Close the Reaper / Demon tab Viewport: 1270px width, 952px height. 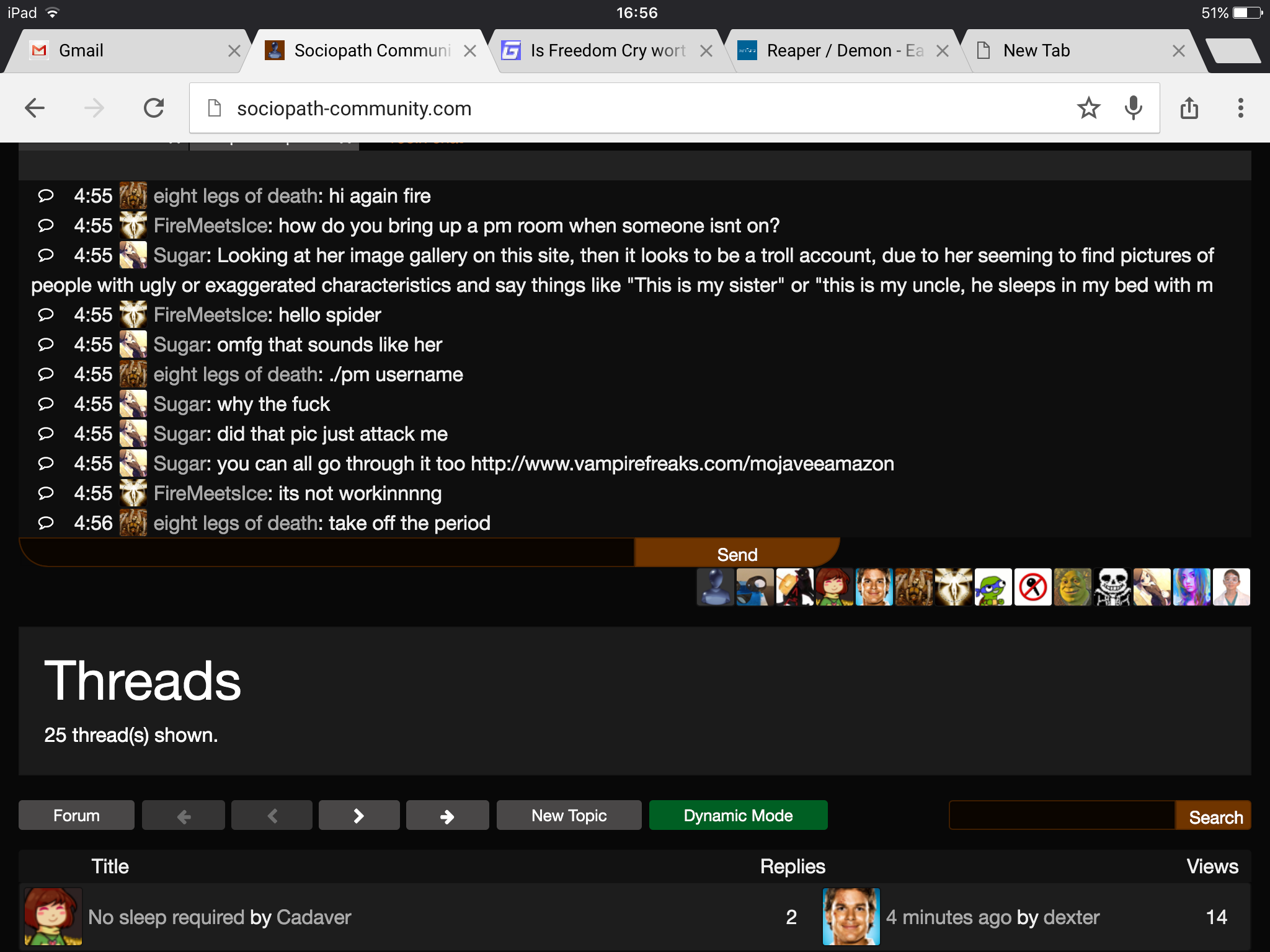(943, 51)
